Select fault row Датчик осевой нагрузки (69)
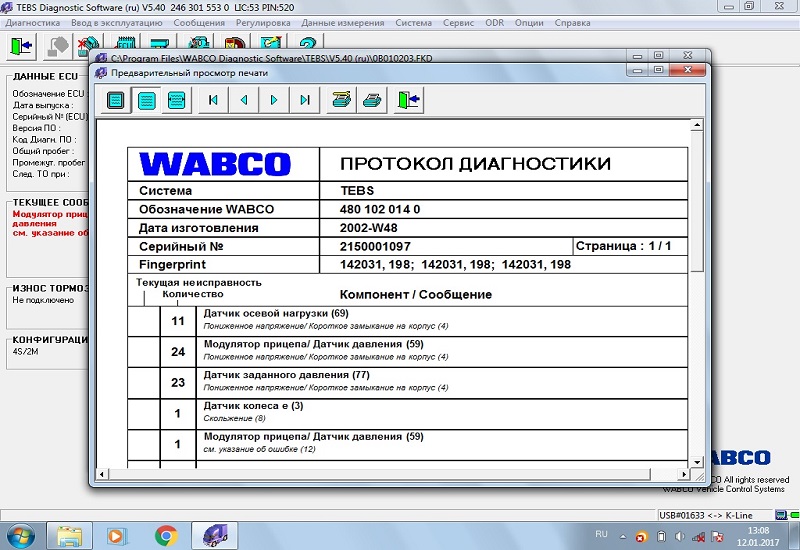 (x=408, y=321)
